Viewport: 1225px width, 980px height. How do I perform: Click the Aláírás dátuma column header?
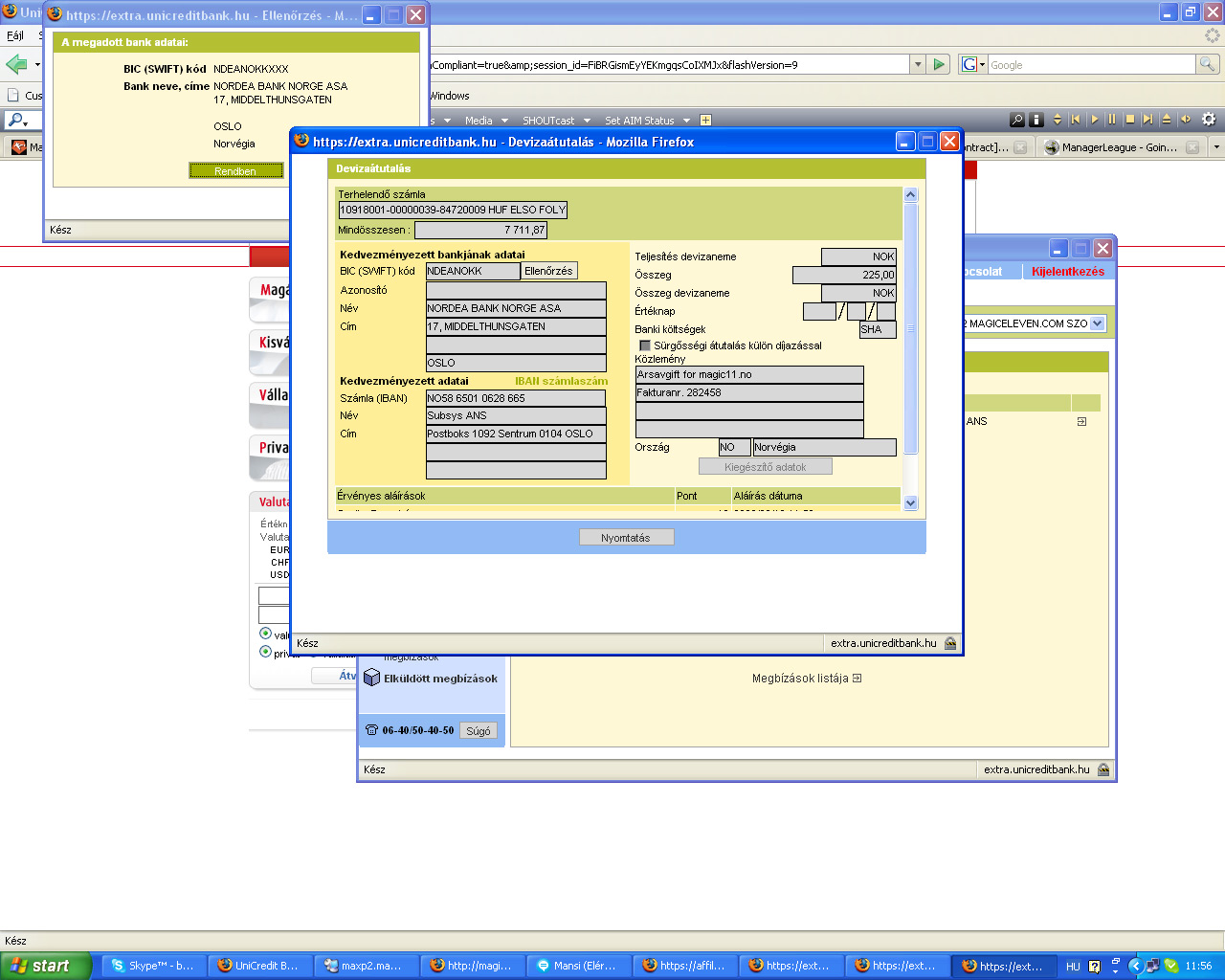pyautogui.click(x=816, y=496)
